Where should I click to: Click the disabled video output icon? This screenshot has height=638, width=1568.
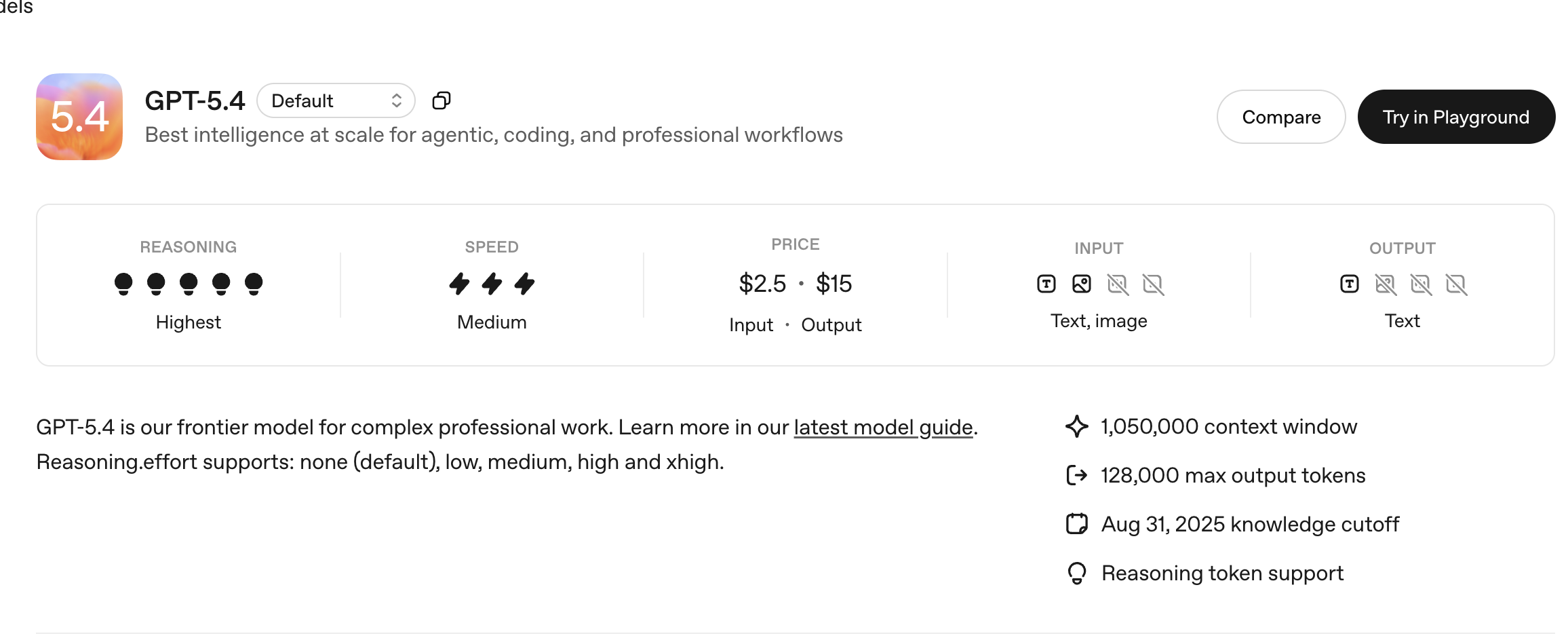1456,284
